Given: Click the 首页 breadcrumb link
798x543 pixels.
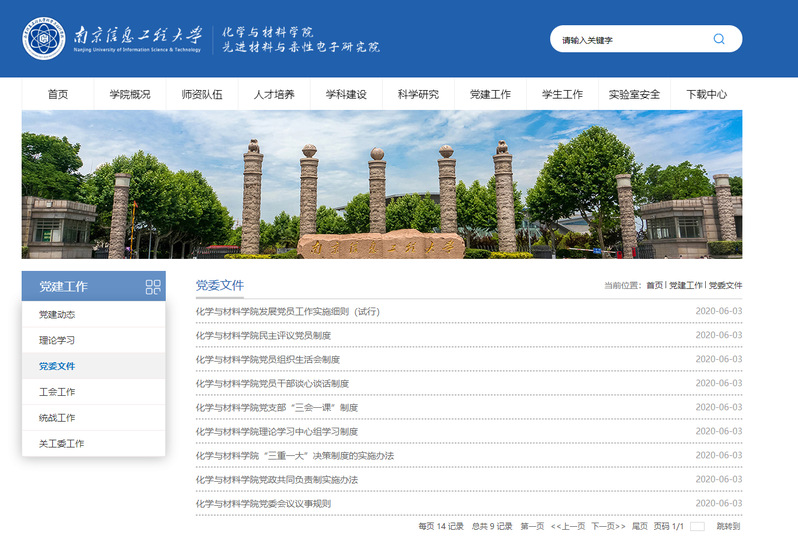Looking at the screenshot, I should click(x=654, y=286).
